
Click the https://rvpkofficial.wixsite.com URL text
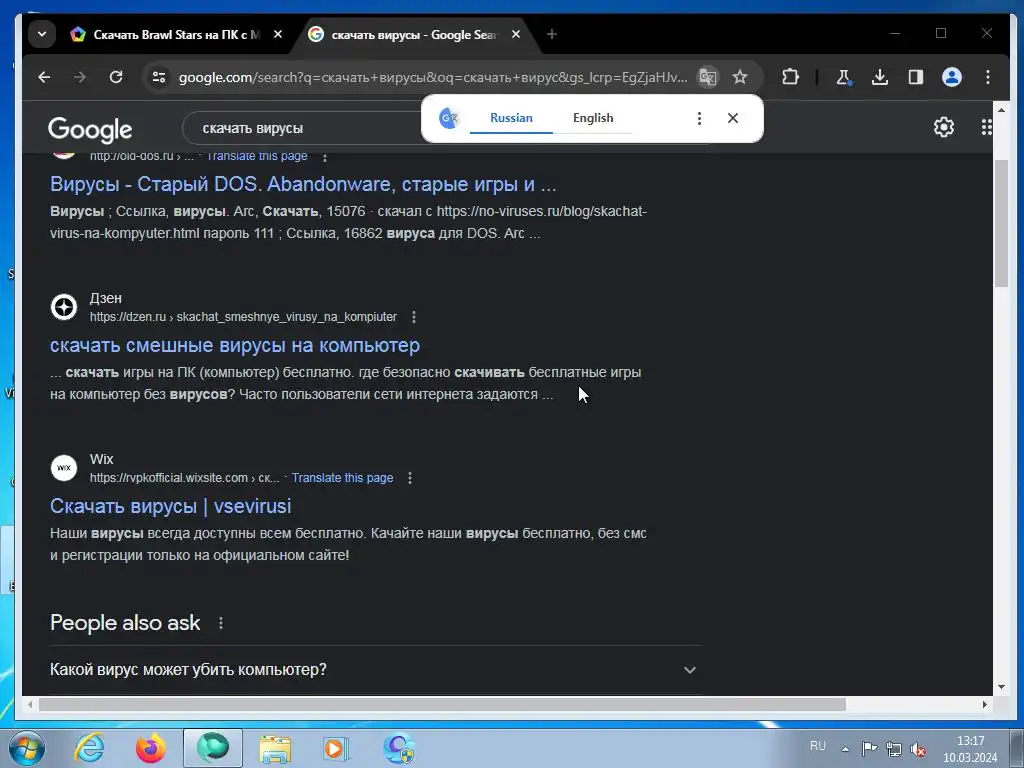coord(185,478)
